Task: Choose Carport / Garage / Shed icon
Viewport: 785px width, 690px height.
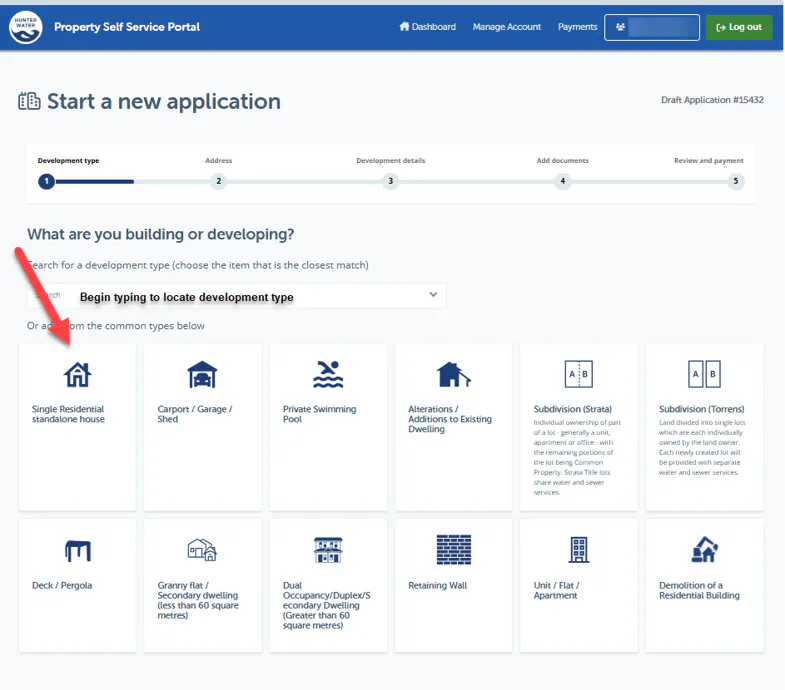Action: click(x=202, y=375)
